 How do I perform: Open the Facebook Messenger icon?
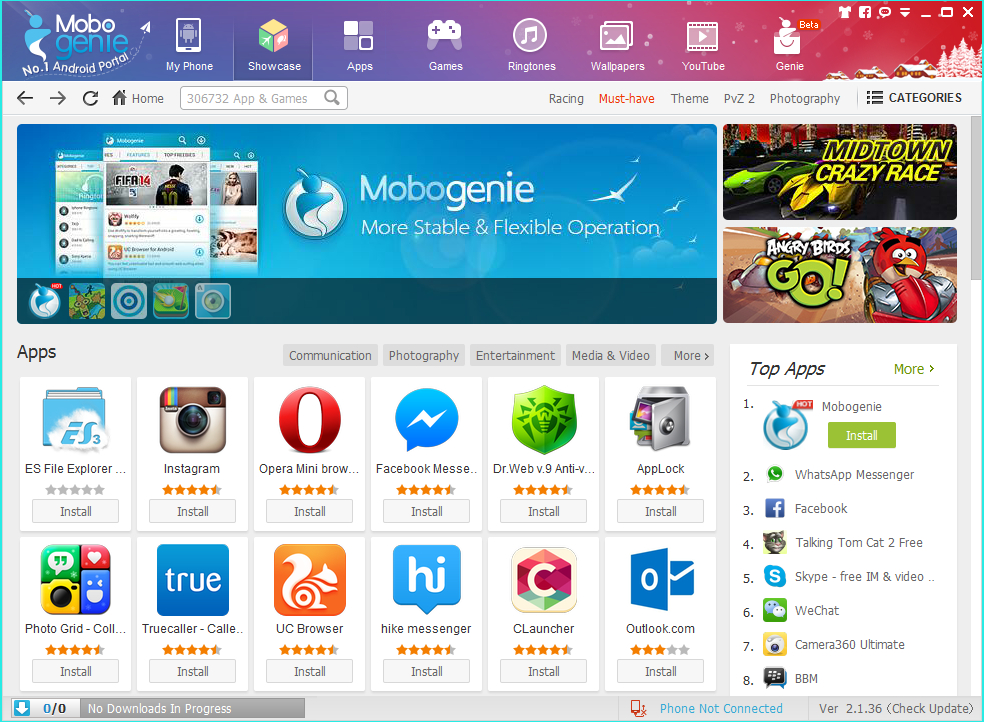tap(427, 419)
